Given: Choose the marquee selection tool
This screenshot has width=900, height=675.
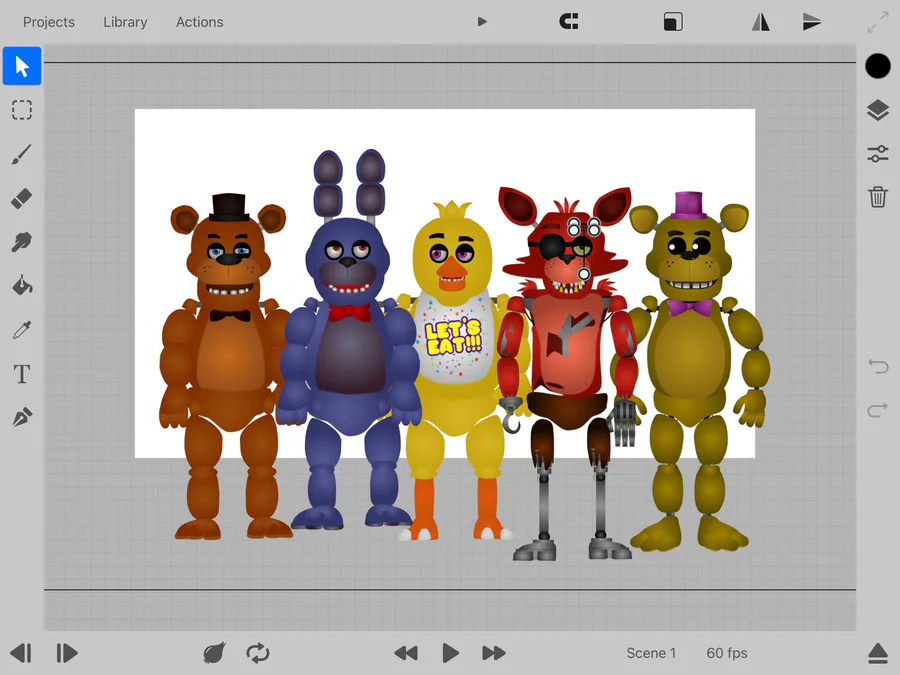Looking at the screenshot, I should [x=22, y=110].
